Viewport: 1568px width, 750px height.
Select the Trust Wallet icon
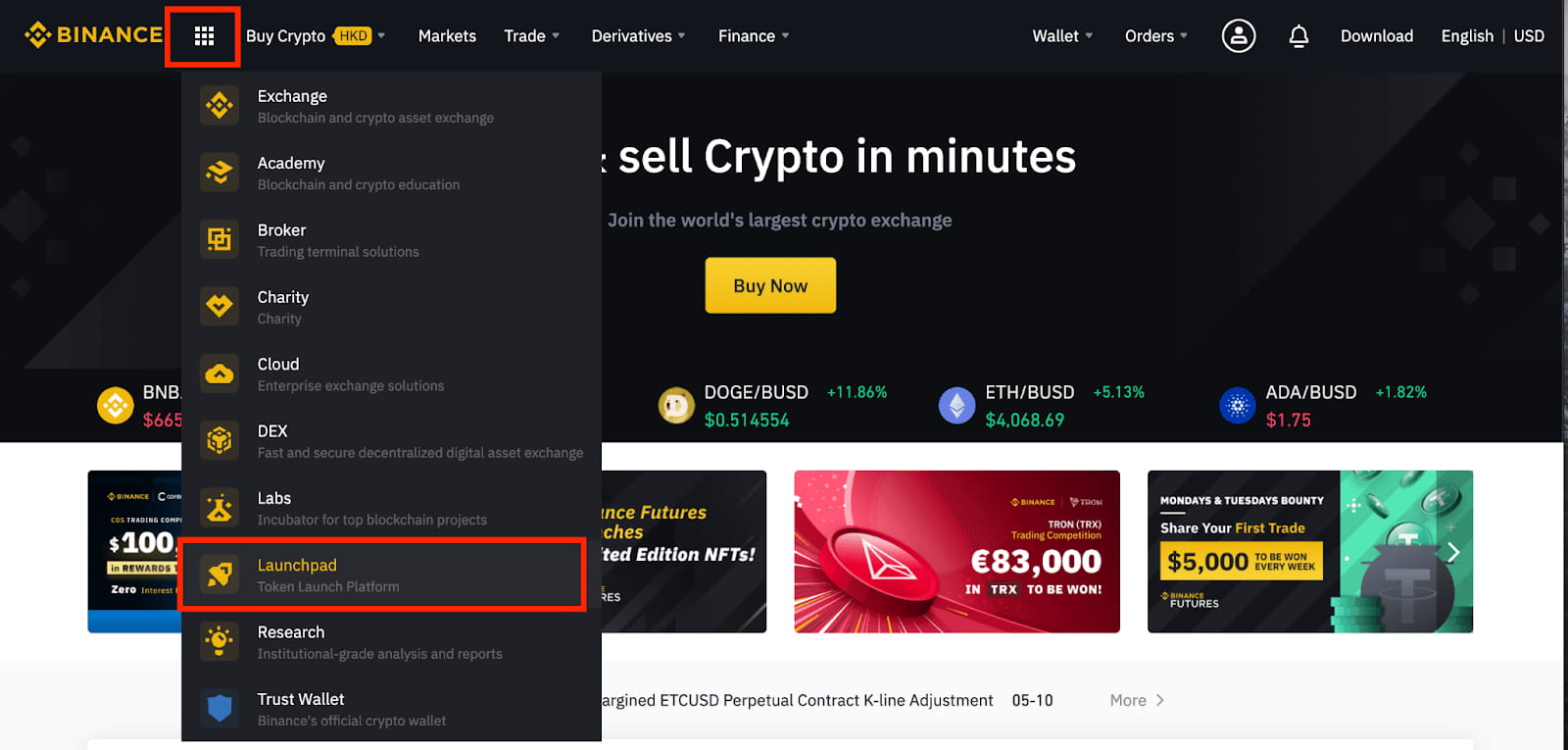(x=220, y=708)
